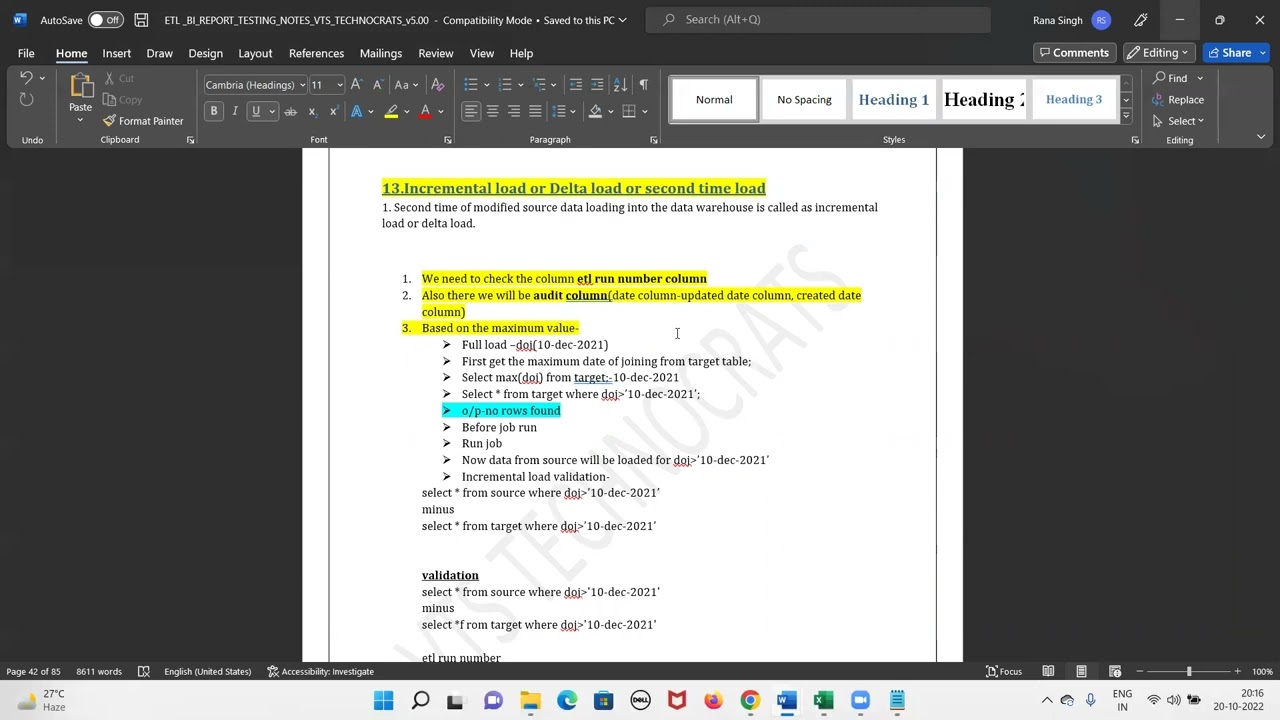1280x720 pixels.
Task: Open the References tab
Action: point(316,53)
